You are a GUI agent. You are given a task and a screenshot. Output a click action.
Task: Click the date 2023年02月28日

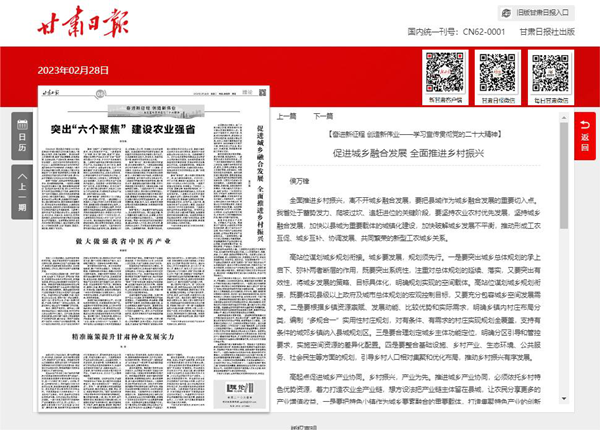click(x=73, y=70)
